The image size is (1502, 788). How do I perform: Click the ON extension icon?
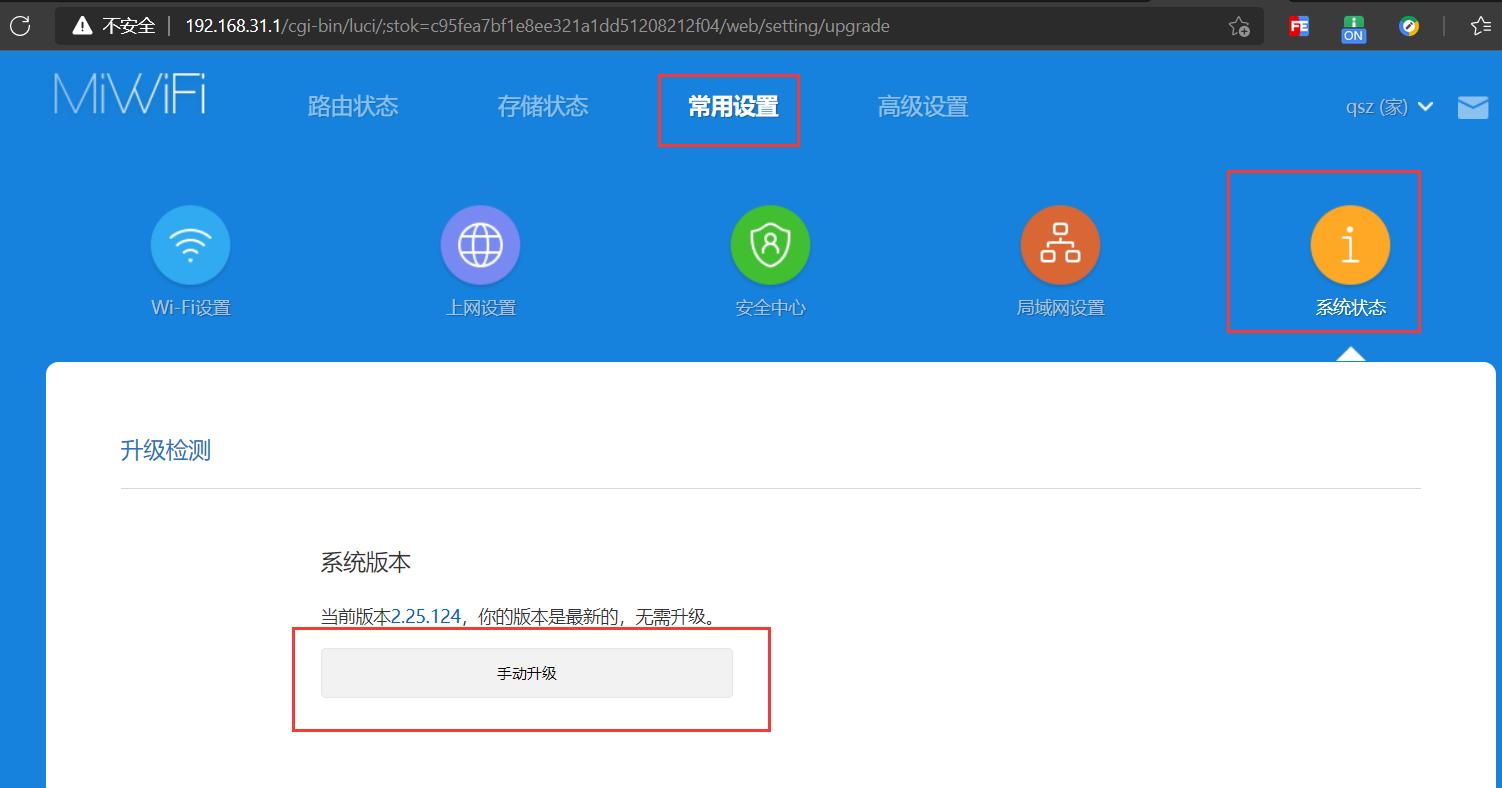pyautogui.click(x=1353, y=27)
